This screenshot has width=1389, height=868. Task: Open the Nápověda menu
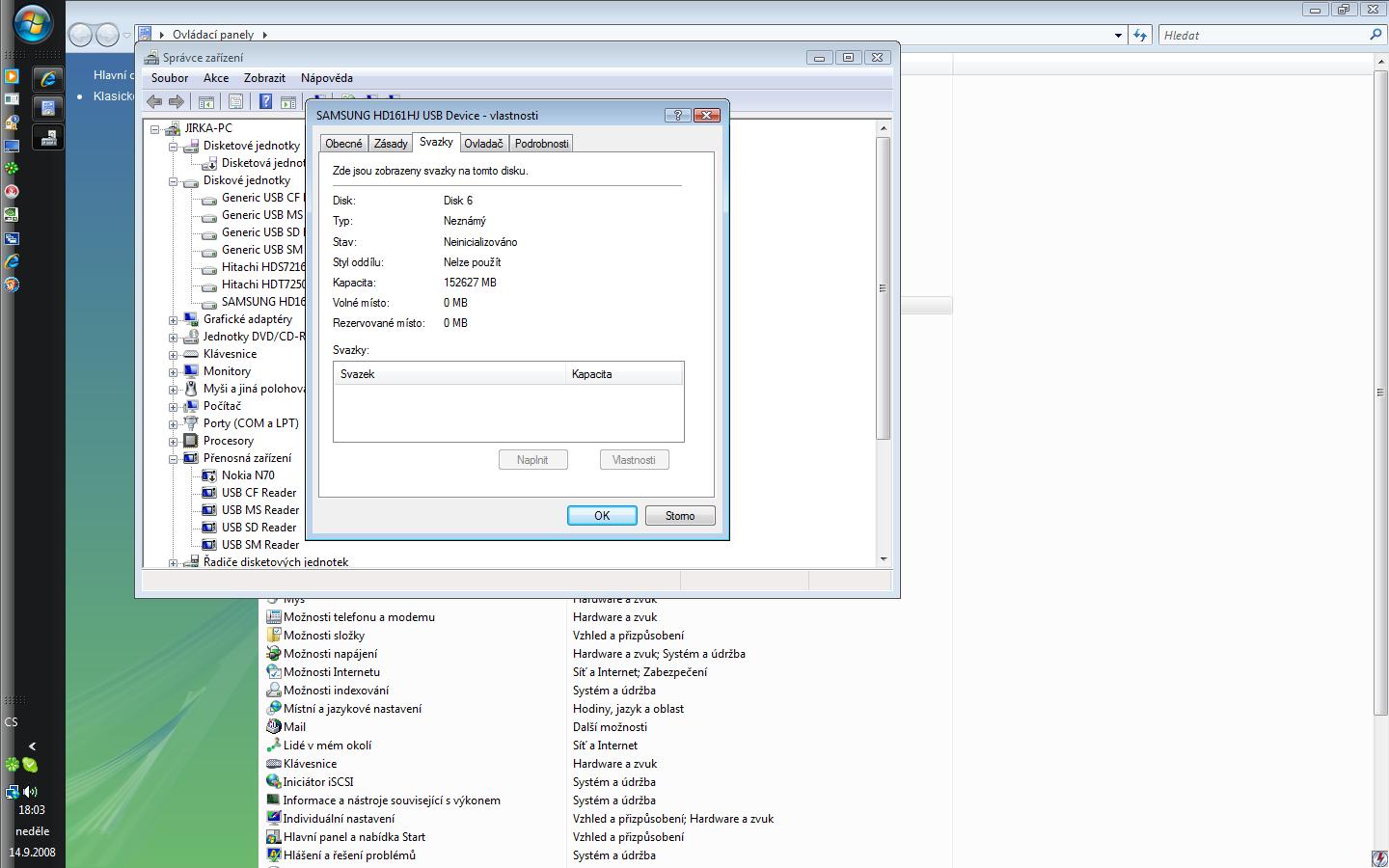(327, 78)
